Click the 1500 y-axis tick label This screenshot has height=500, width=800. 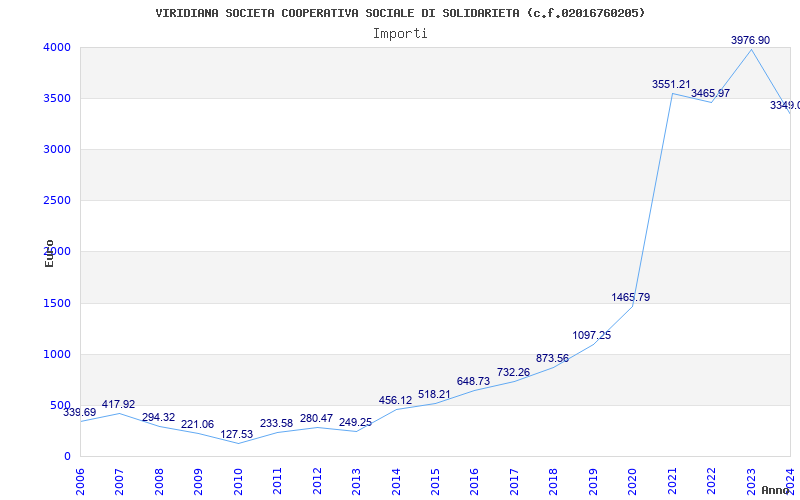pos(55,304)
